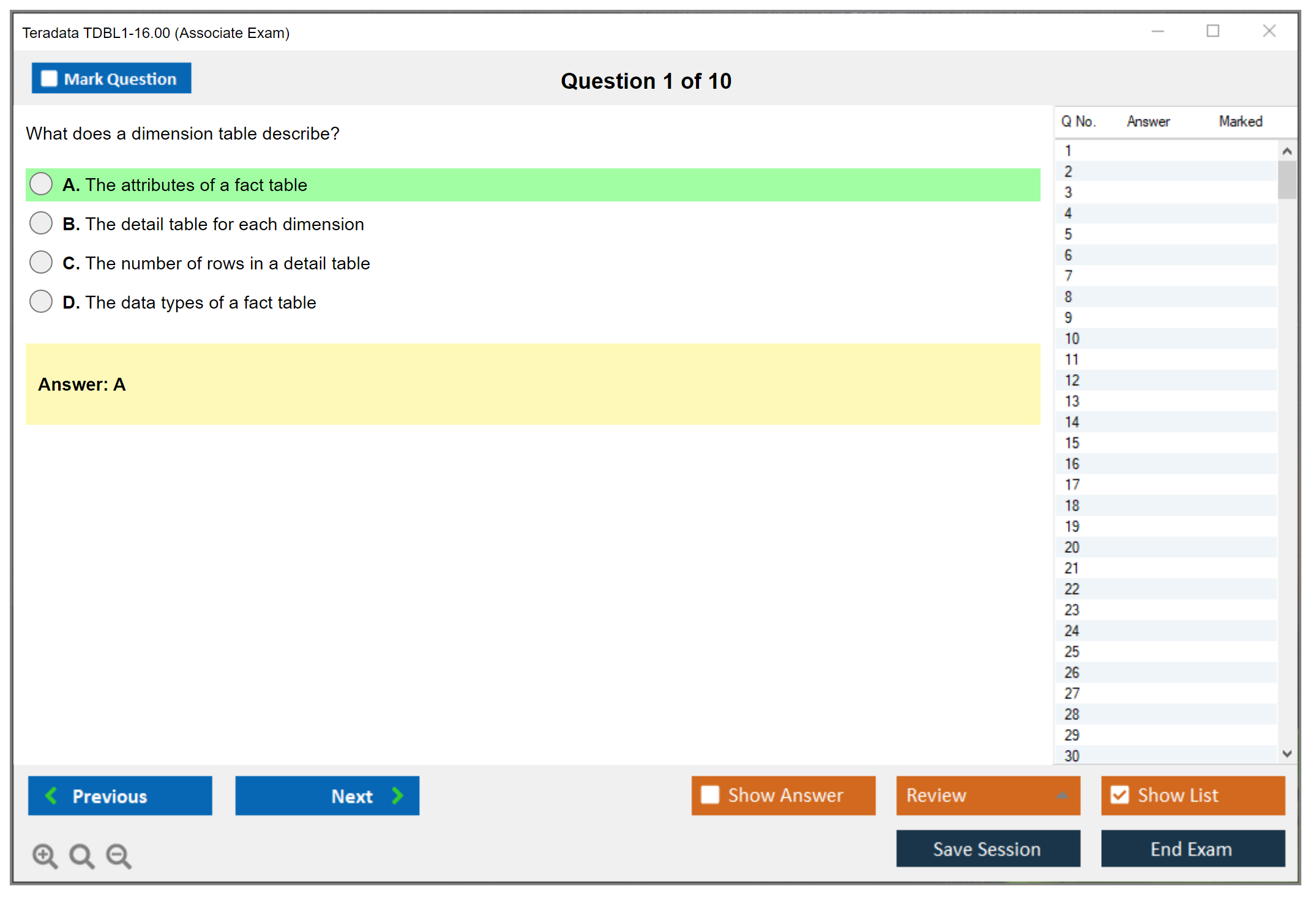The height and width of the screenshot is (900, 1316).
Task: Maximize the exam window
Action: click(x=1213, y=31)
